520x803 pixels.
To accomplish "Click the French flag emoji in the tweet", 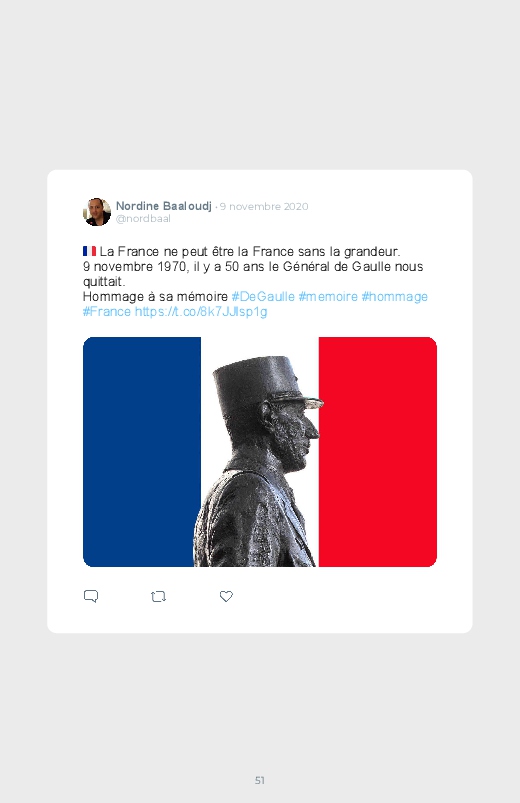I will (89, 251).
